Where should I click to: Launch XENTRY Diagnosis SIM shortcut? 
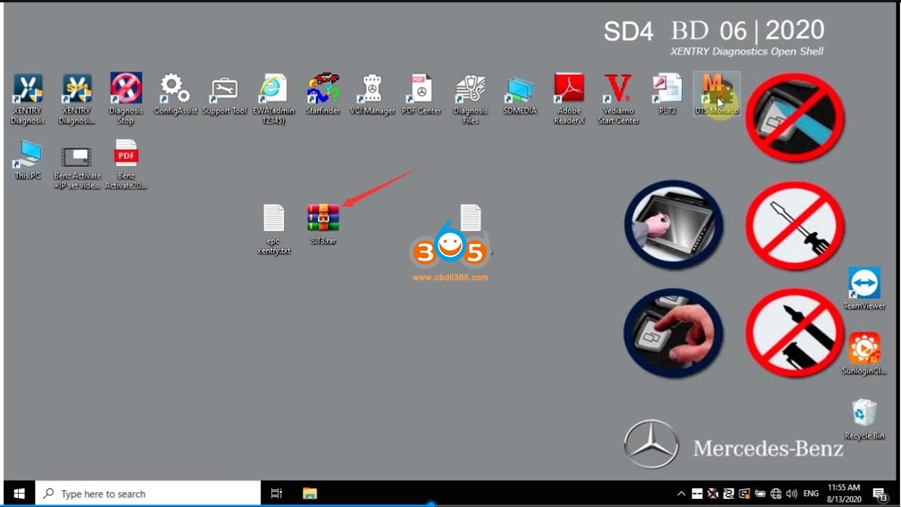[76, 99]
